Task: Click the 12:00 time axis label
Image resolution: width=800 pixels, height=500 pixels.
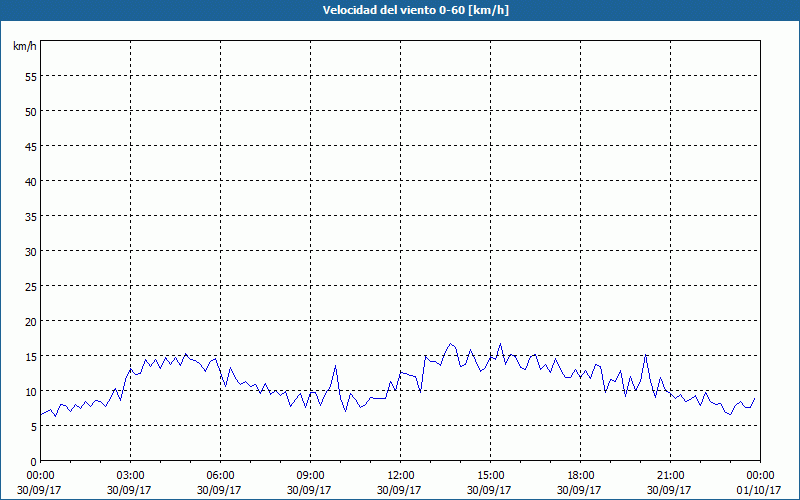Action: pos(401,476)
